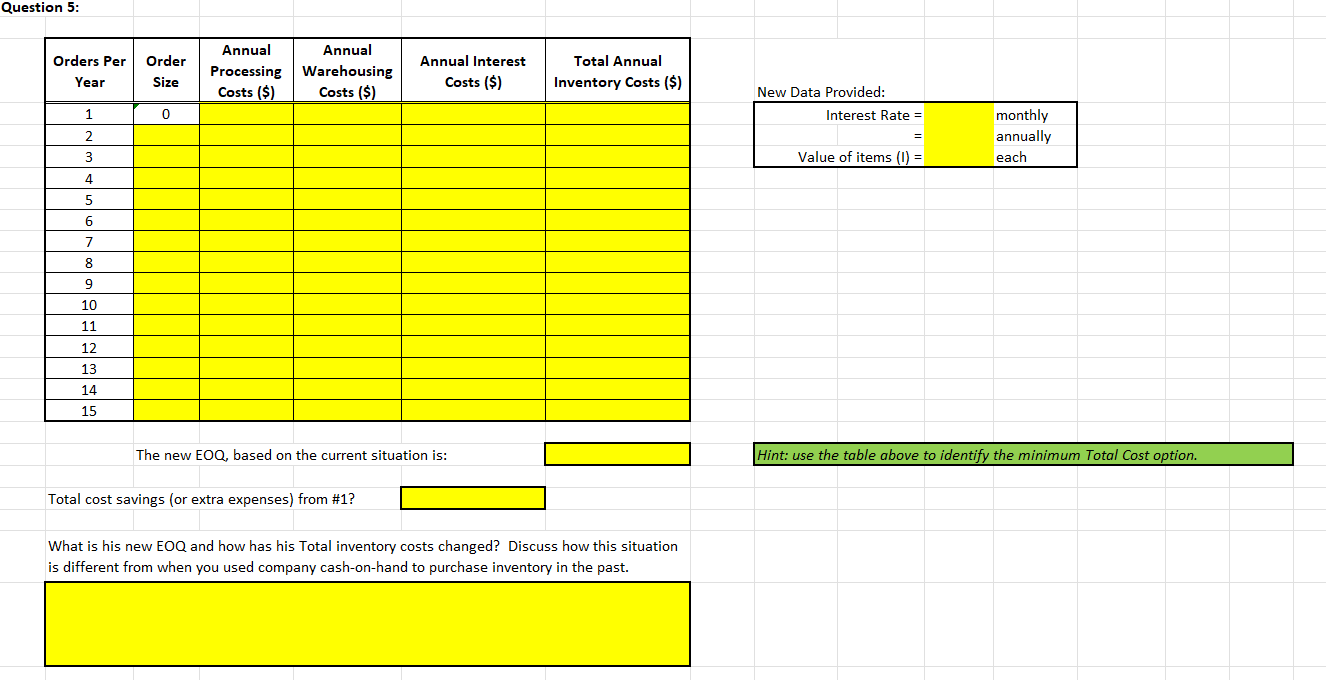Viewport: 1326px width, 680px height.
Task: Select 'The new EOQ, based on the current situation is:' text
Action: (x=292, y=455)
